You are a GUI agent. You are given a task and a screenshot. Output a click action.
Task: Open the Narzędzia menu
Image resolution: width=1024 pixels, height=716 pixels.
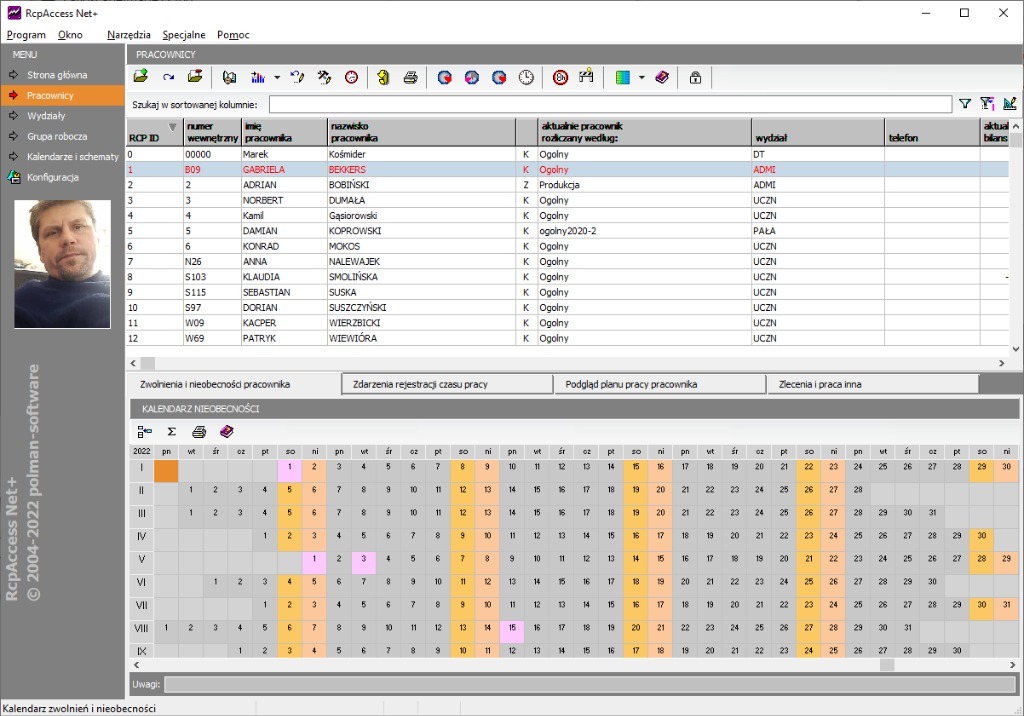click(x=128, y=35)
